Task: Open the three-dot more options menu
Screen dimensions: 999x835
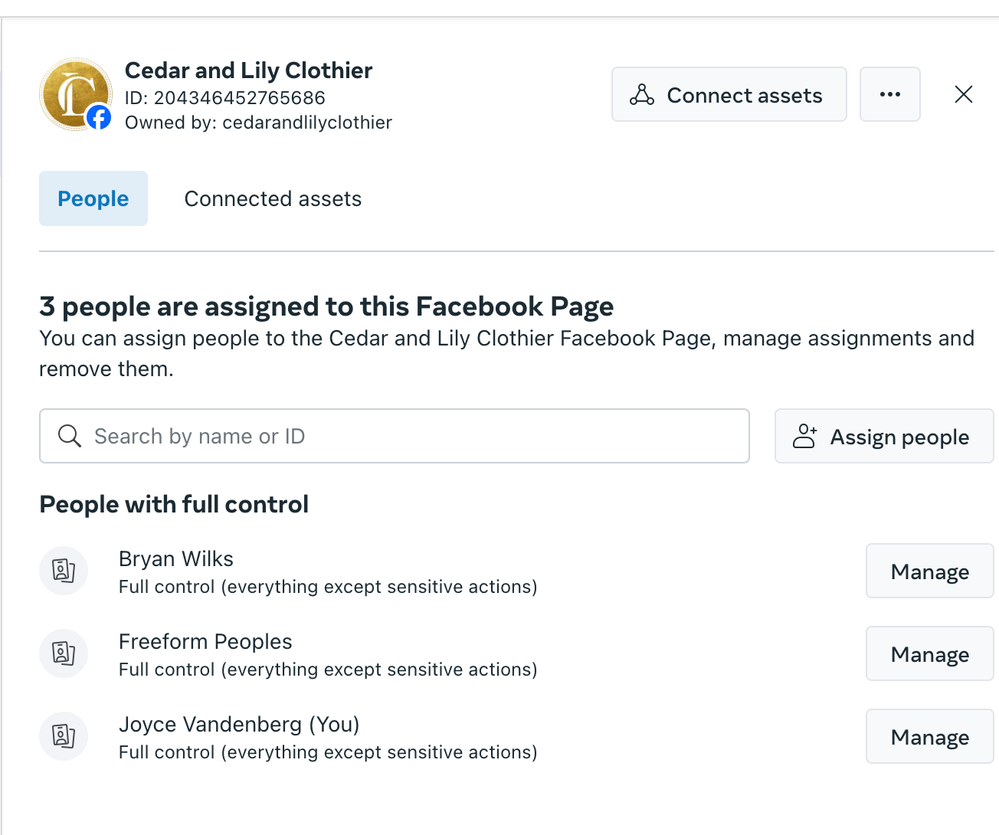Action: tap(890, 95)
